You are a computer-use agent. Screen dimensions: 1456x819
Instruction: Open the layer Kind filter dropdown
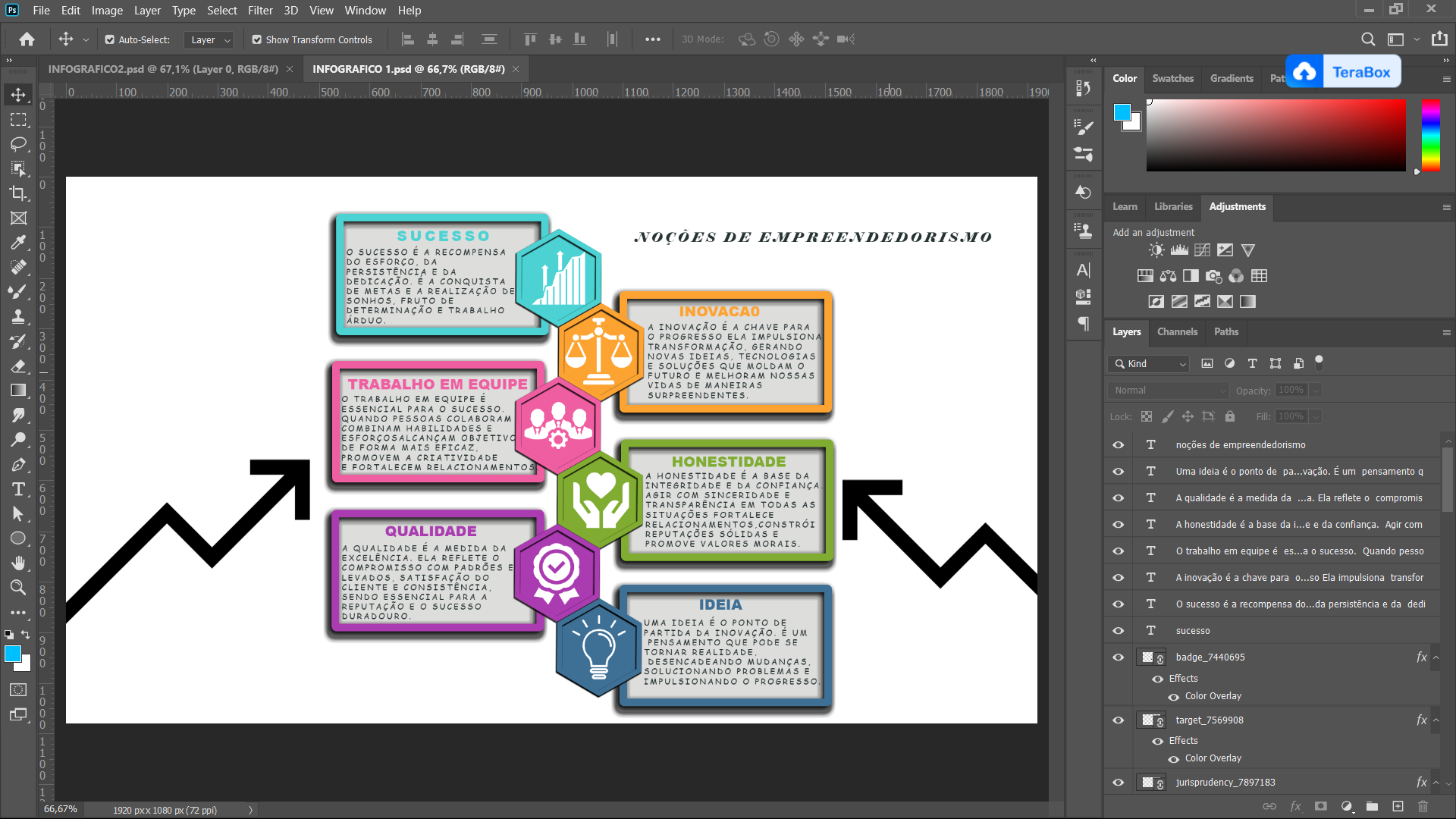1148,363
